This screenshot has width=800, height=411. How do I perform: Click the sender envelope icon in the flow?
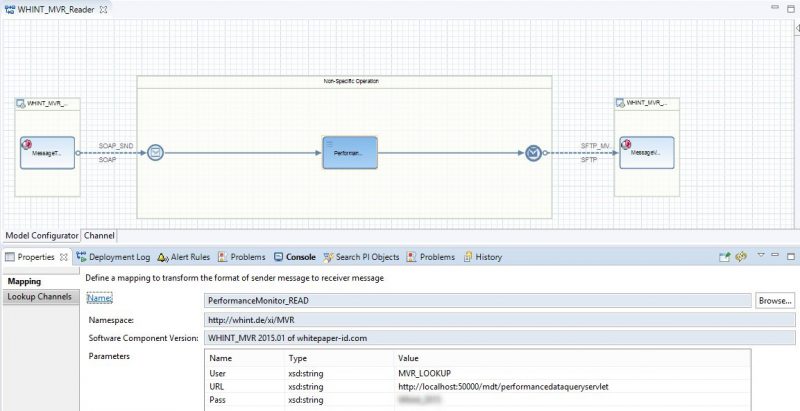(155, 153)
